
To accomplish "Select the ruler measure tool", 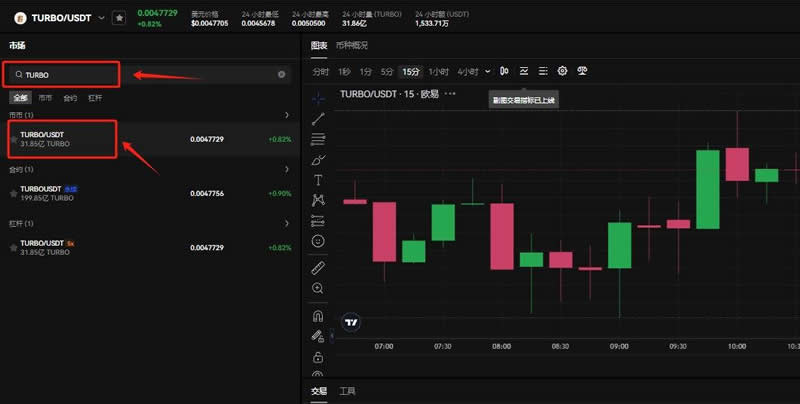I will [x=318, y=267].
